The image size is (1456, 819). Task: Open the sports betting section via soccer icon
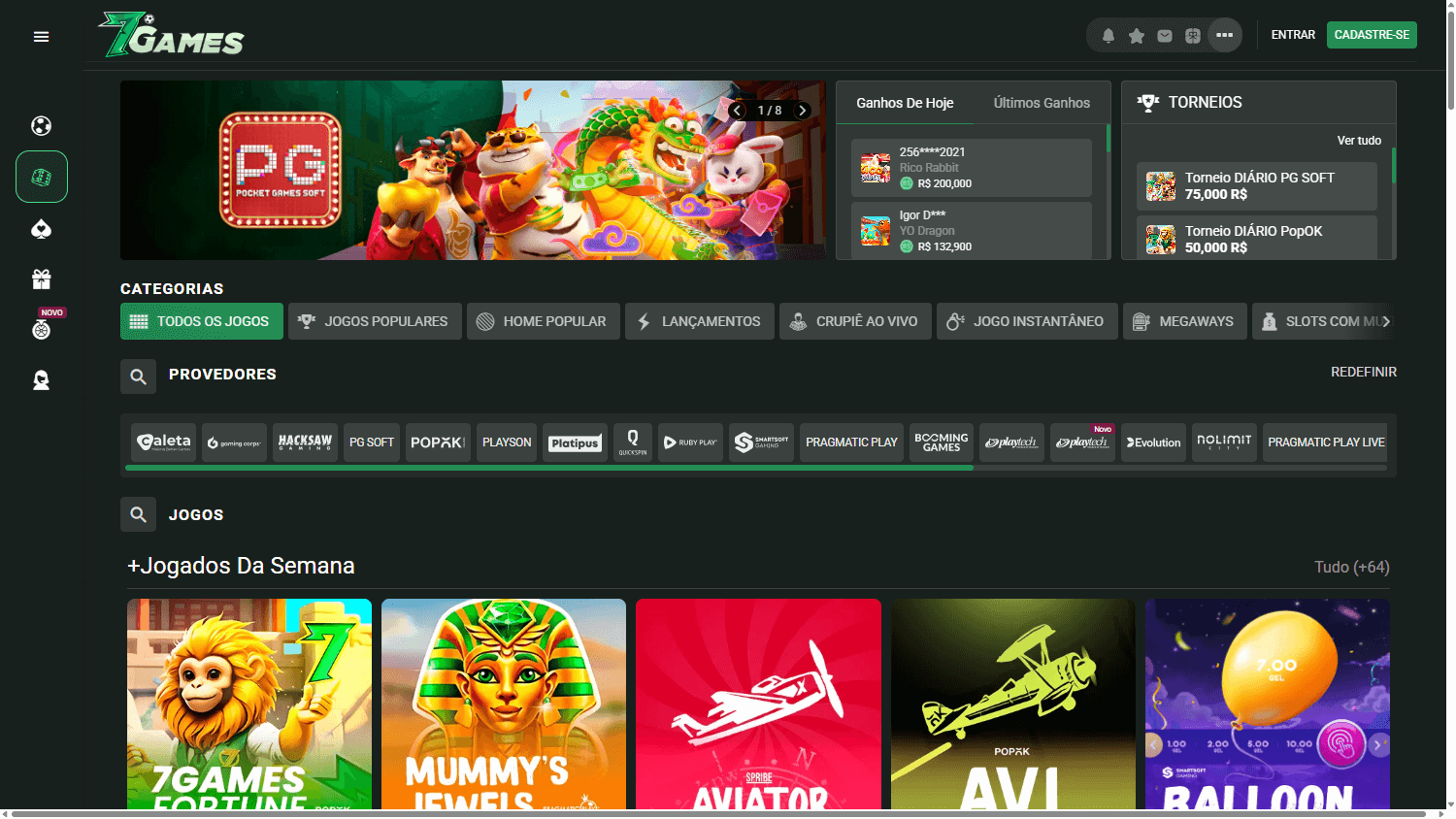point(41,125)
